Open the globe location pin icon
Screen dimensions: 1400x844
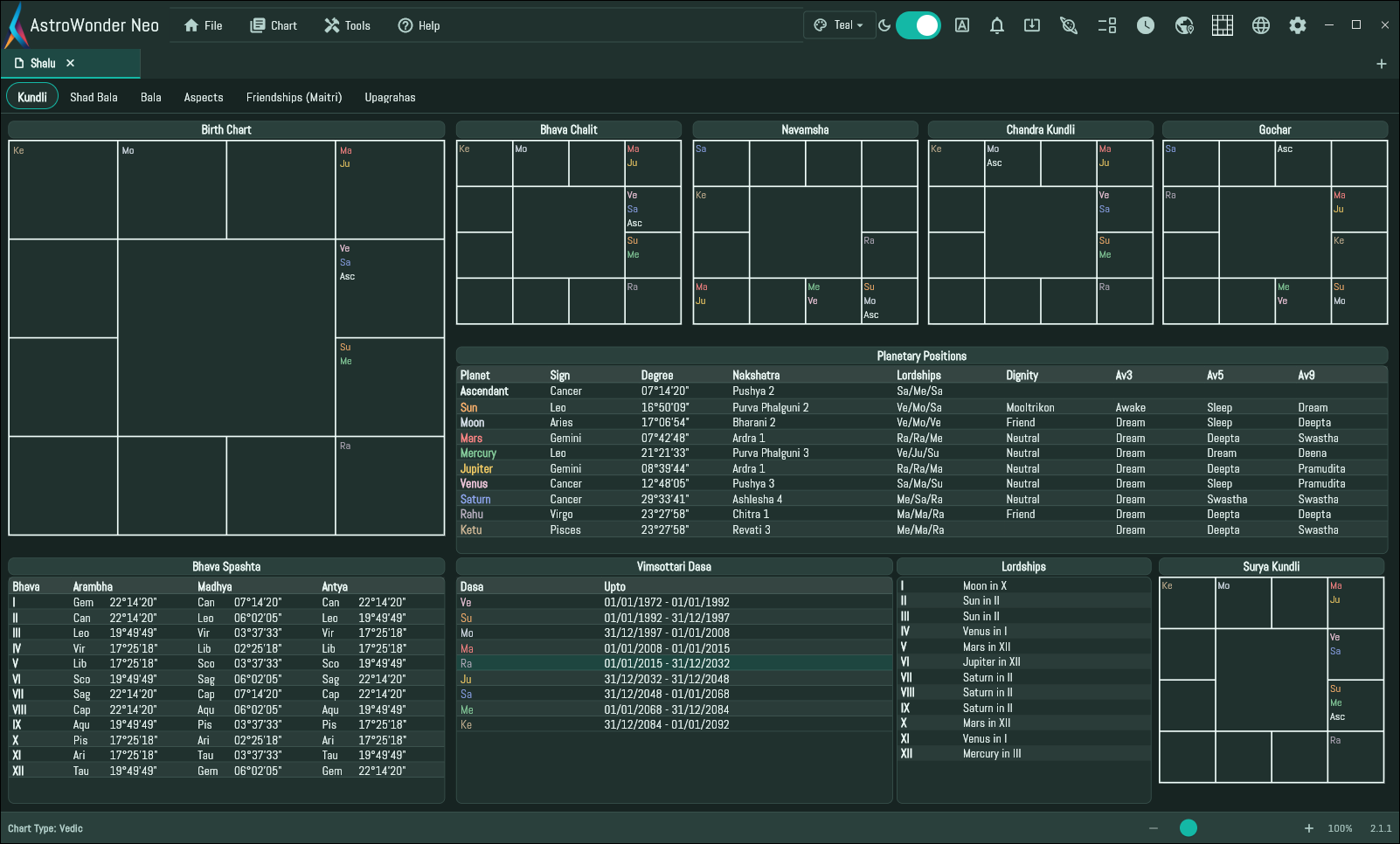tap(1184, 25)
